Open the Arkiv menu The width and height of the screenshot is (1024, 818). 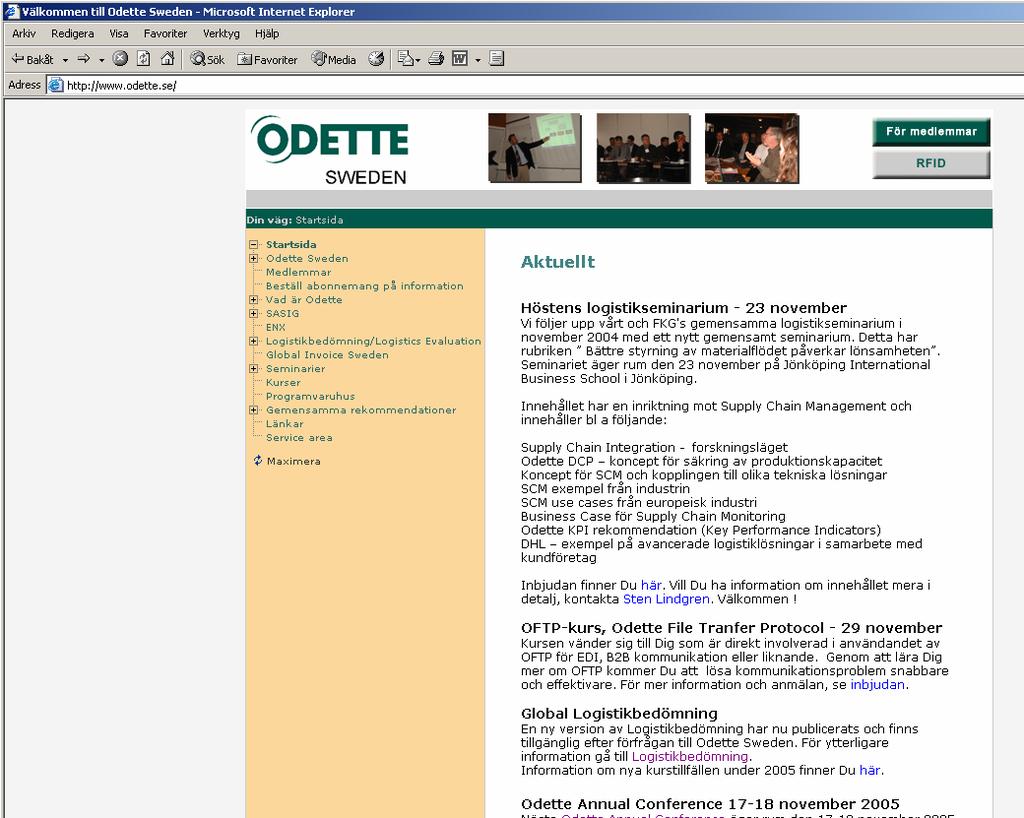(24, 33)
